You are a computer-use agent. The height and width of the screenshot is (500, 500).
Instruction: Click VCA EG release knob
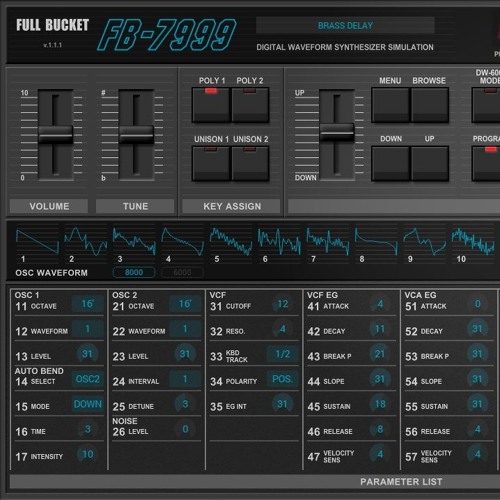point(477,429)
